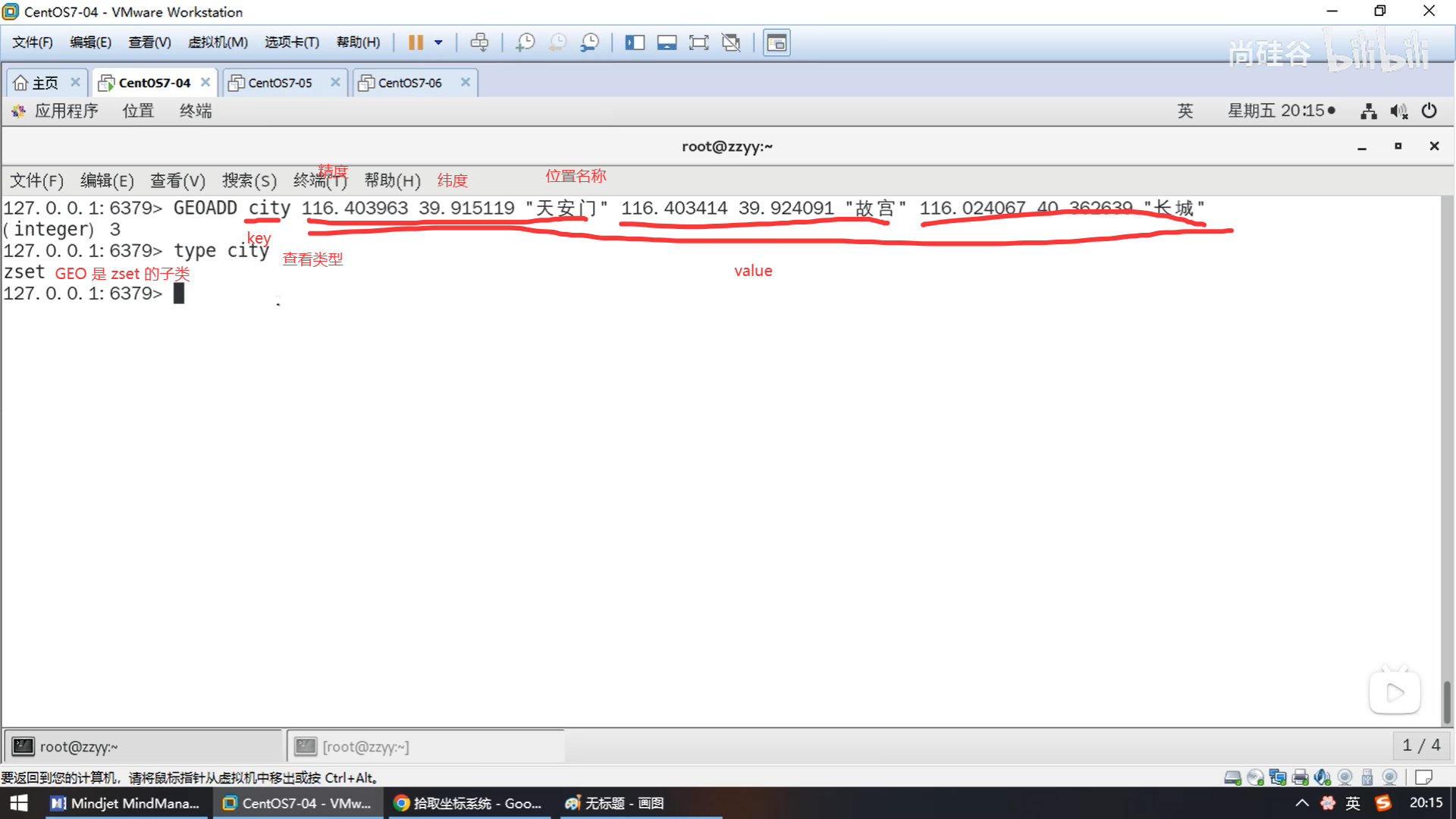
Task: Click the send Ctrl+Alt+Del icon
Action: click(479, 42)
